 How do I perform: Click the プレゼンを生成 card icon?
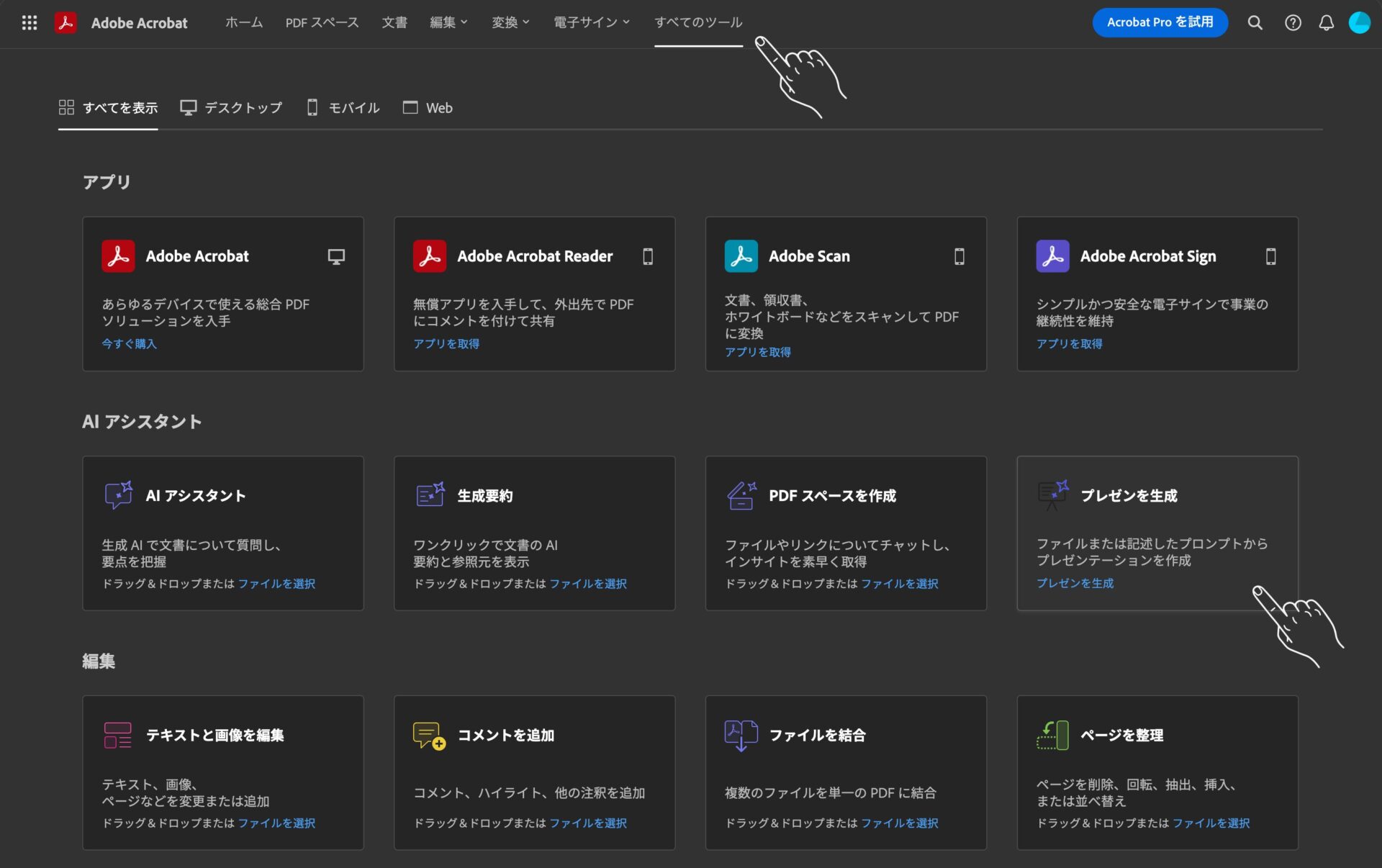[1053, 495]
